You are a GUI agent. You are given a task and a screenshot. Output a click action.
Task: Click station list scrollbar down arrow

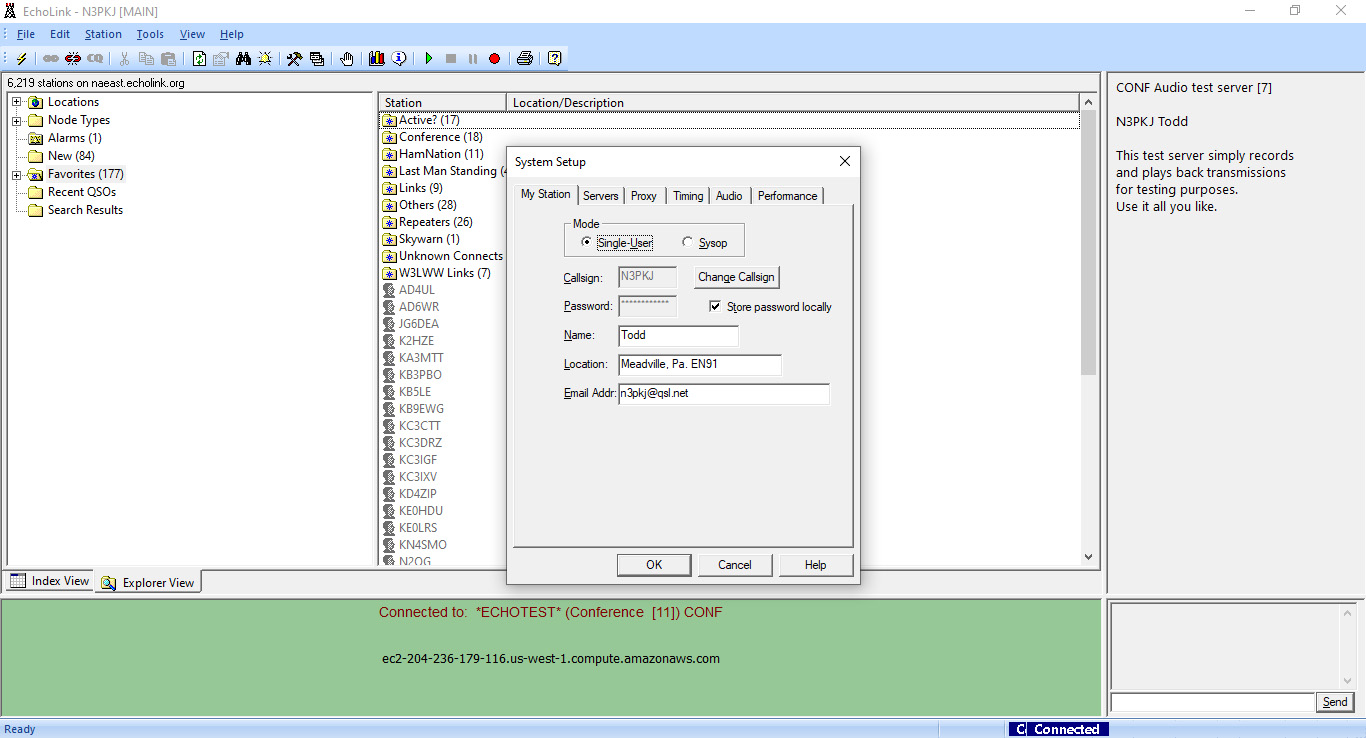tap(1089, 557)
